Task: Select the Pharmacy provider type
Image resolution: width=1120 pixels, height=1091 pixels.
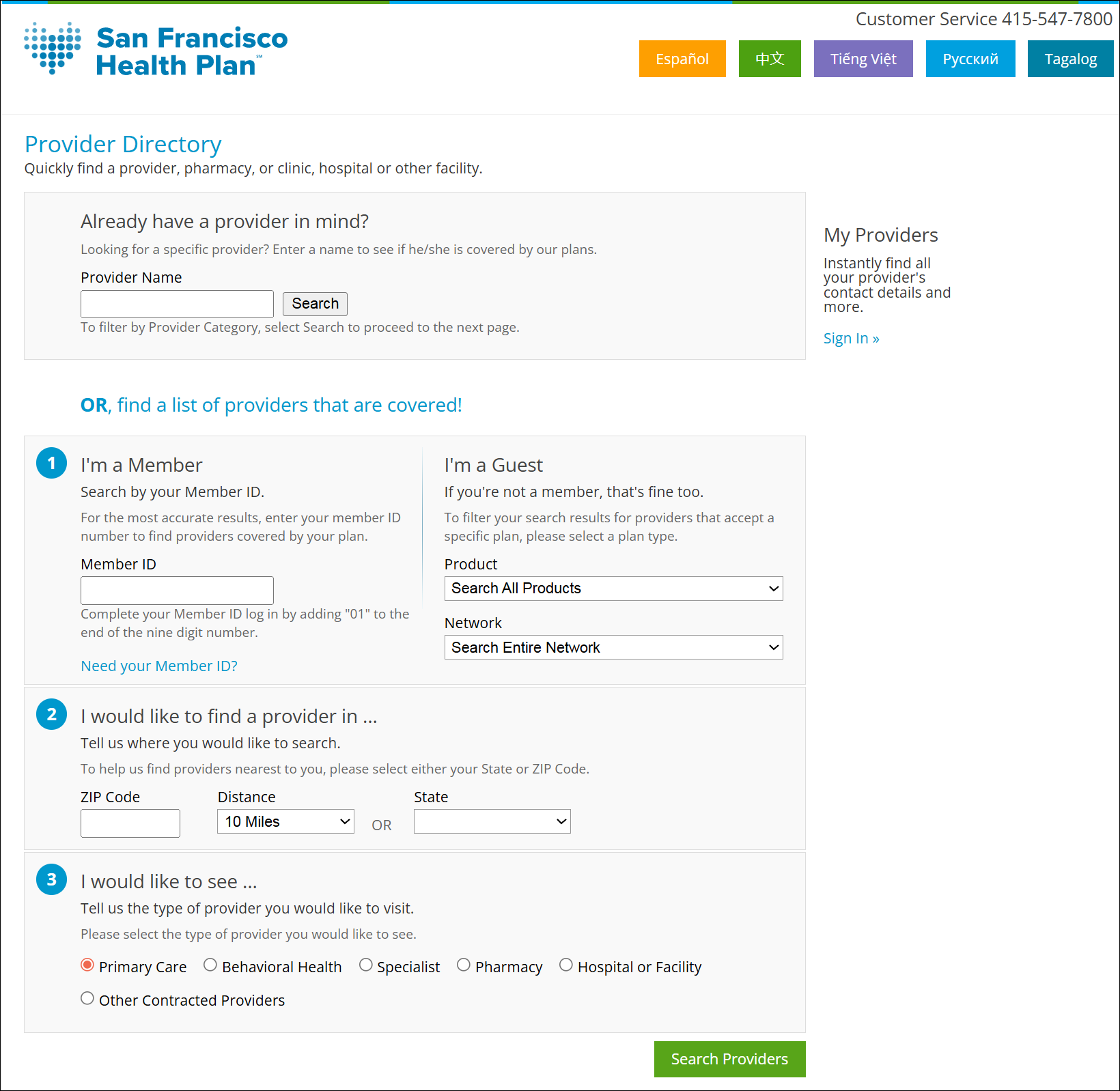Action: pos(464,965)
